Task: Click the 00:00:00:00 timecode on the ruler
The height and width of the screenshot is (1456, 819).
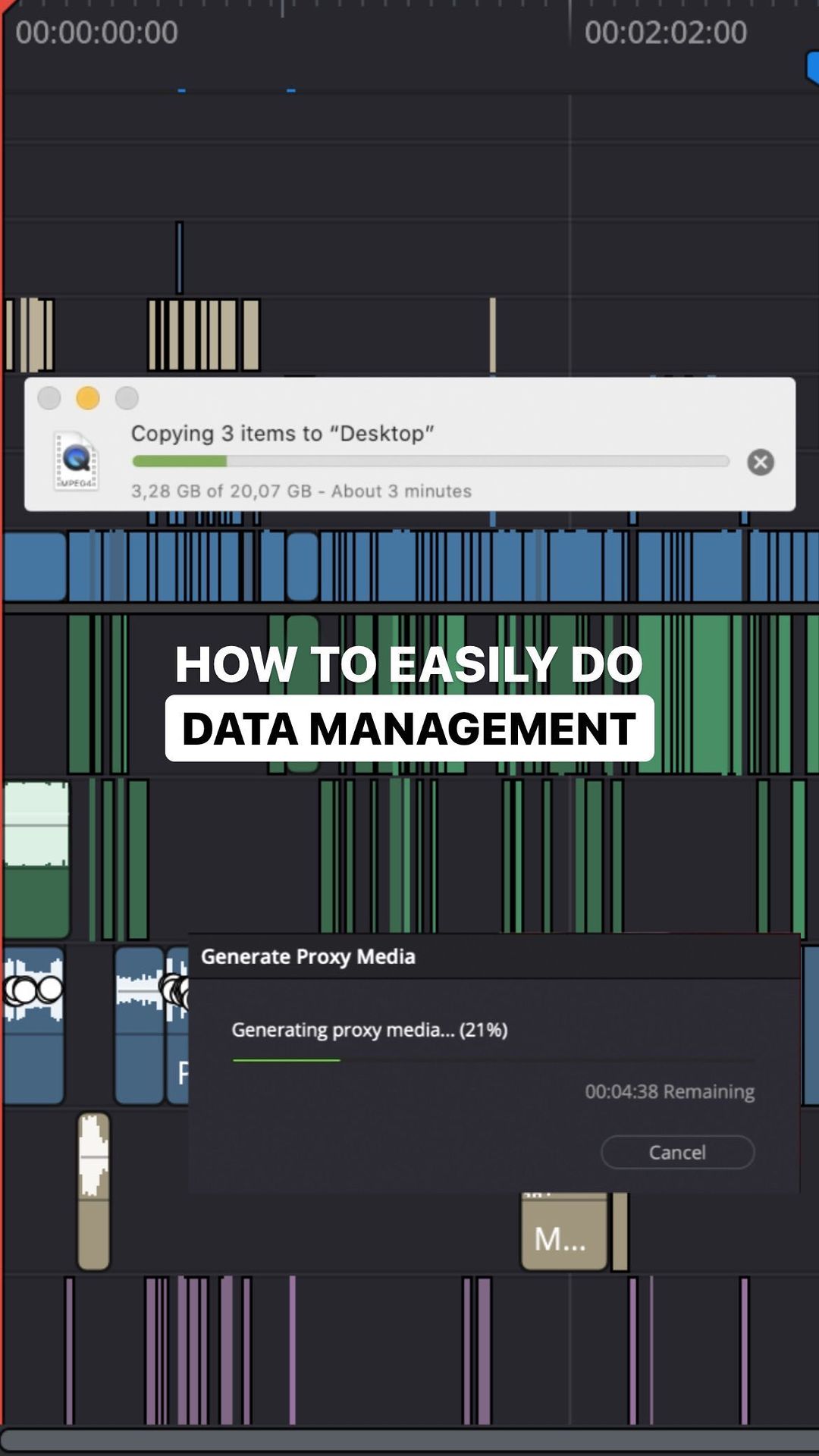Action: 96,33
